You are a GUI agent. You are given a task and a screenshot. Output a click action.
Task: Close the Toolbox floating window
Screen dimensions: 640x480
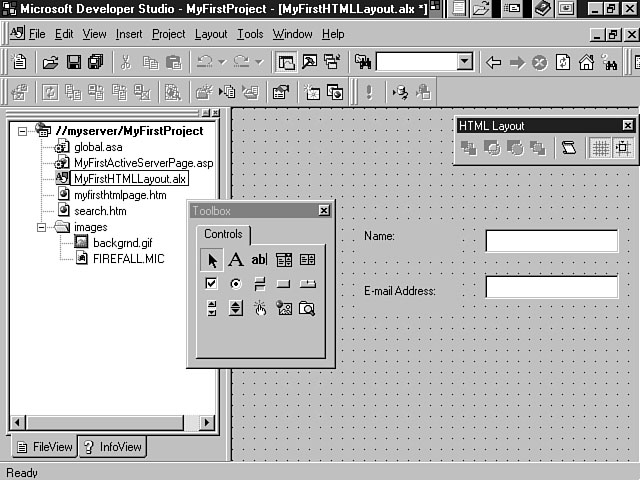click(x=324, y=211)
